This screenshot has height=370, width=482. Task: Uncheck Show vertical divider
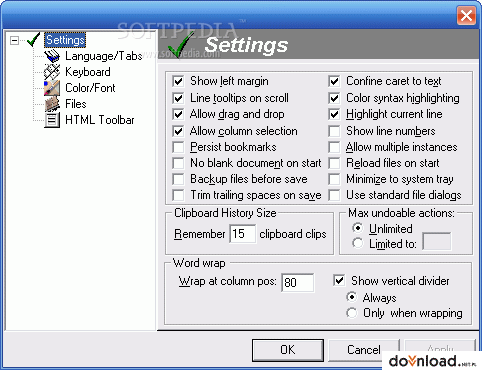339,280
